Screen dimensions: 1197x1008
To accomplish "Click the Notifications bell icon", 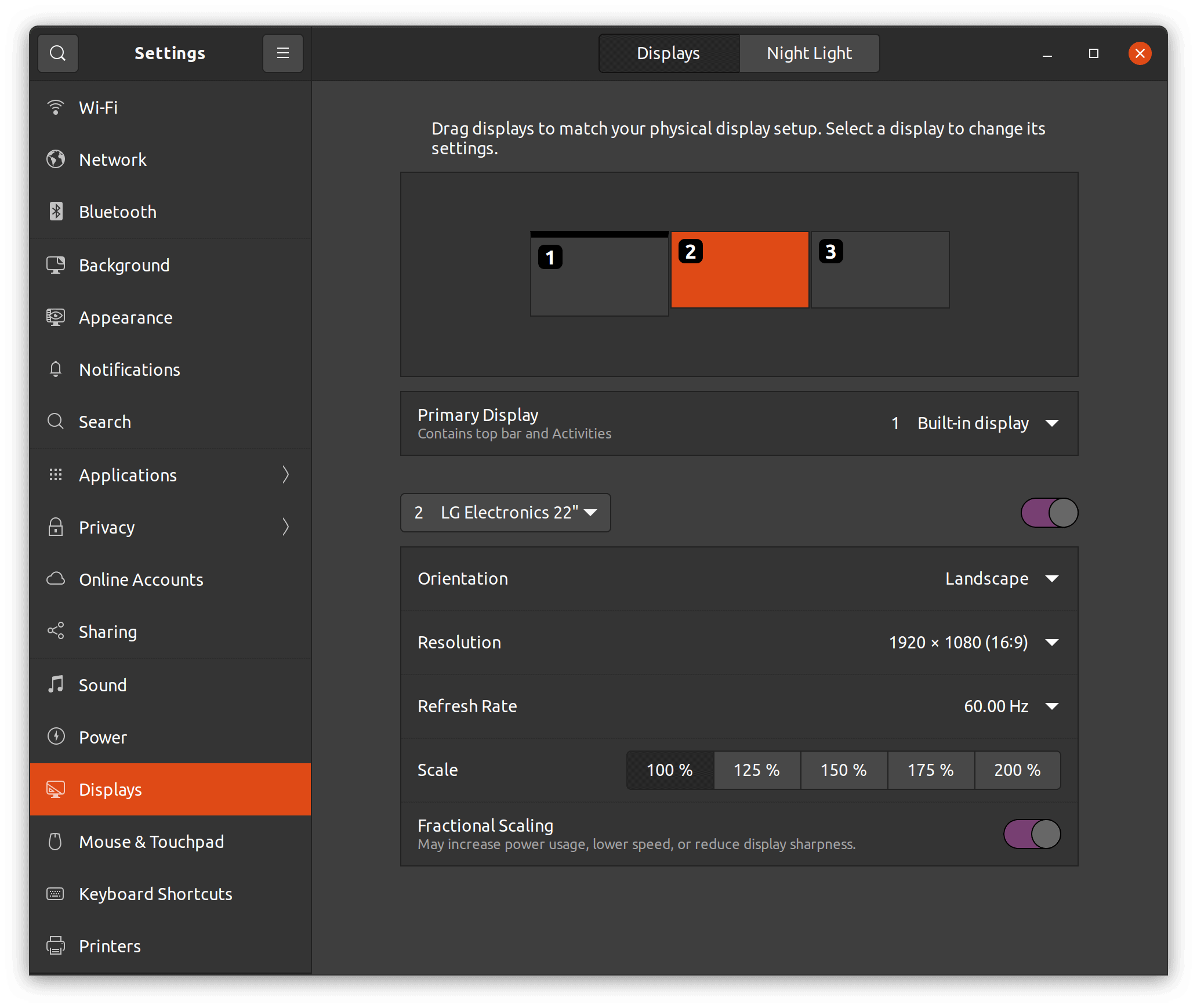I will click(x=56, y=369).
